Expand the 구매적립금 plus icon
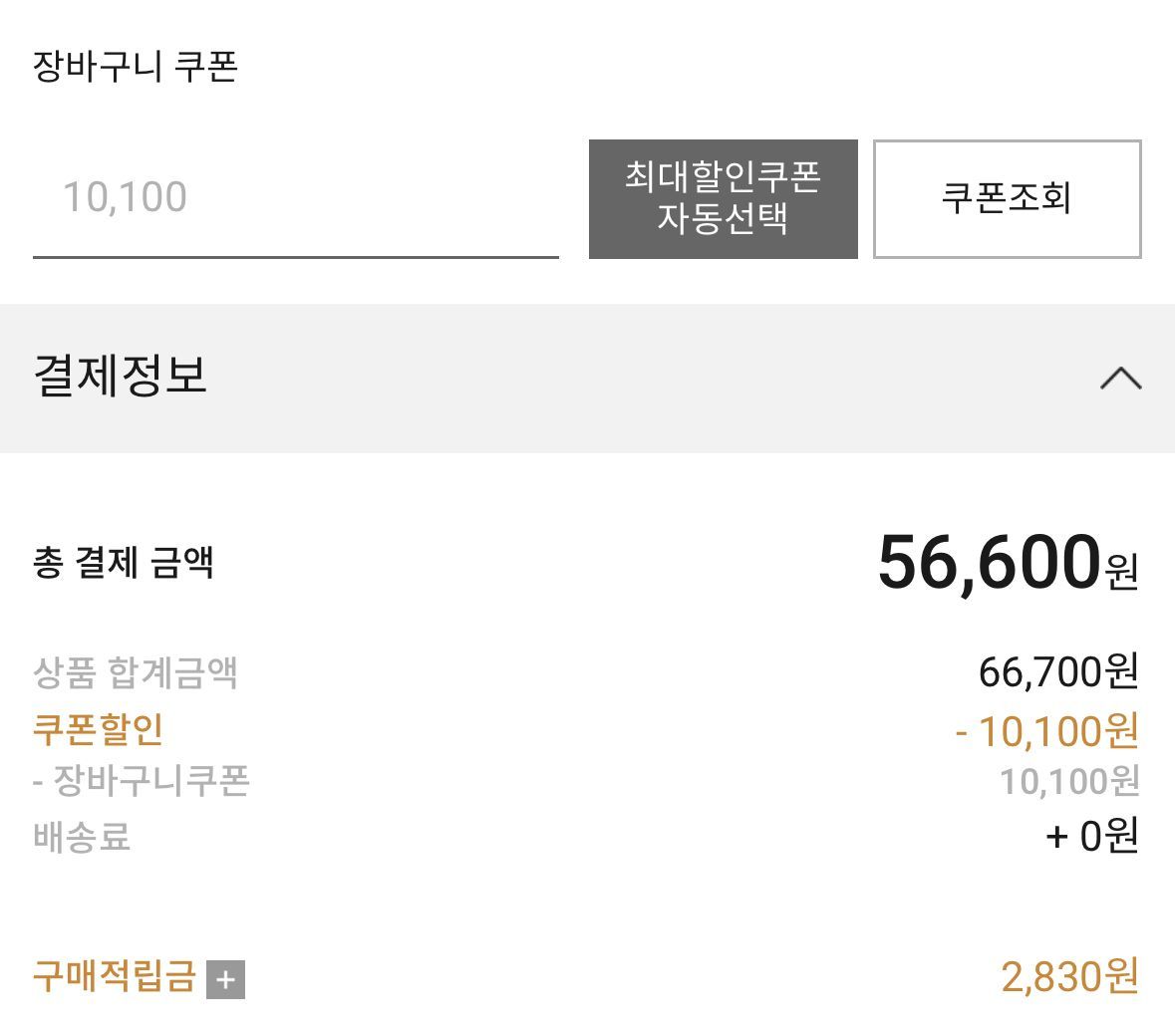 [x=225, y=979]
